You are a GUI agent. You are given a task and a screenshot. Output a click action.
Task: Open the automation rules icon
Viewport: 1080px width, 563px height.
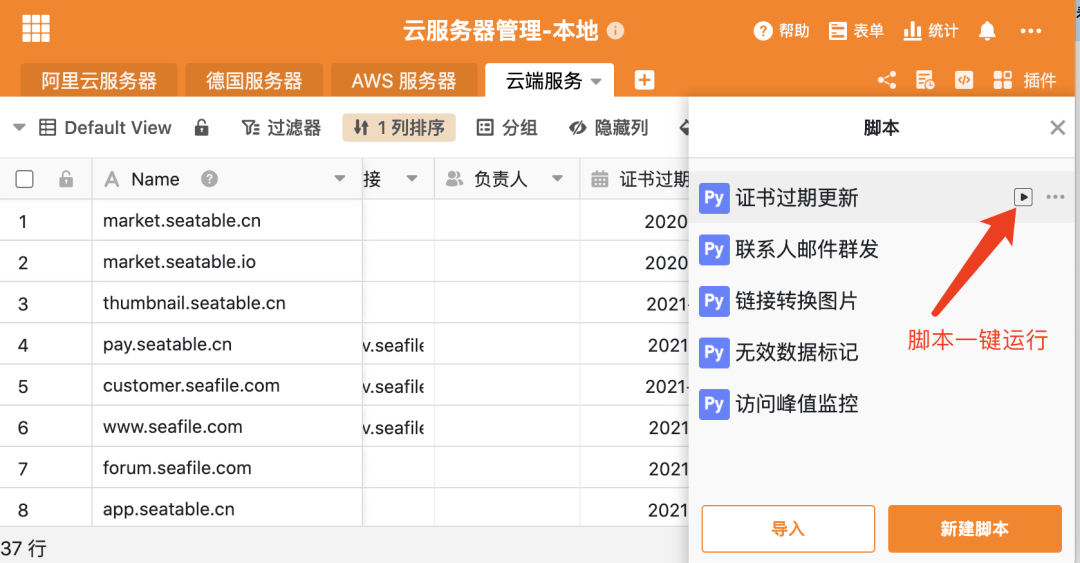click(925, 81)
